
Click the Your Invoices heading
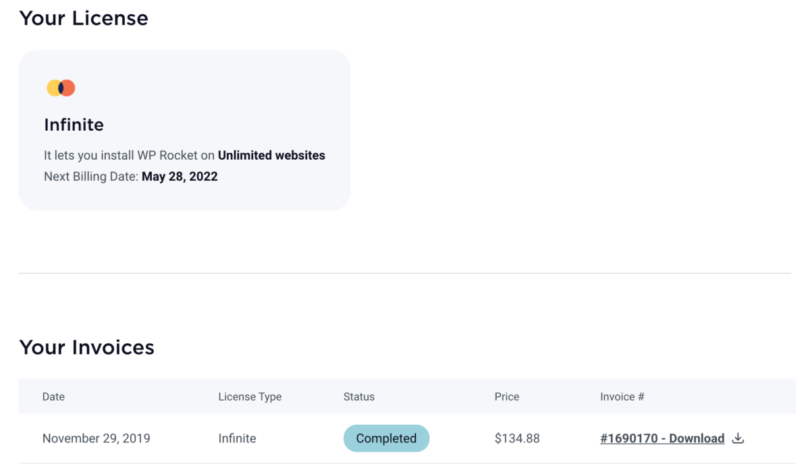pyautogui.click(x=87, y=347)
